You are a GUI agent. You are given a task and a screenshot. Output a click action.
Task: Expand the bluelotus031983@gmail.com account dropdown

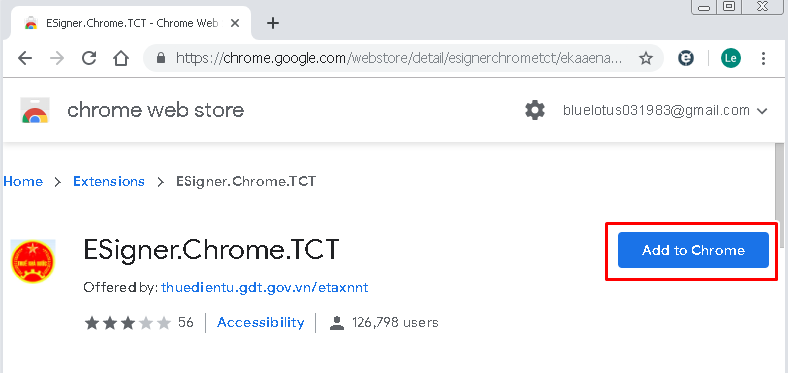pyautogui.click(x=665, y=110)
